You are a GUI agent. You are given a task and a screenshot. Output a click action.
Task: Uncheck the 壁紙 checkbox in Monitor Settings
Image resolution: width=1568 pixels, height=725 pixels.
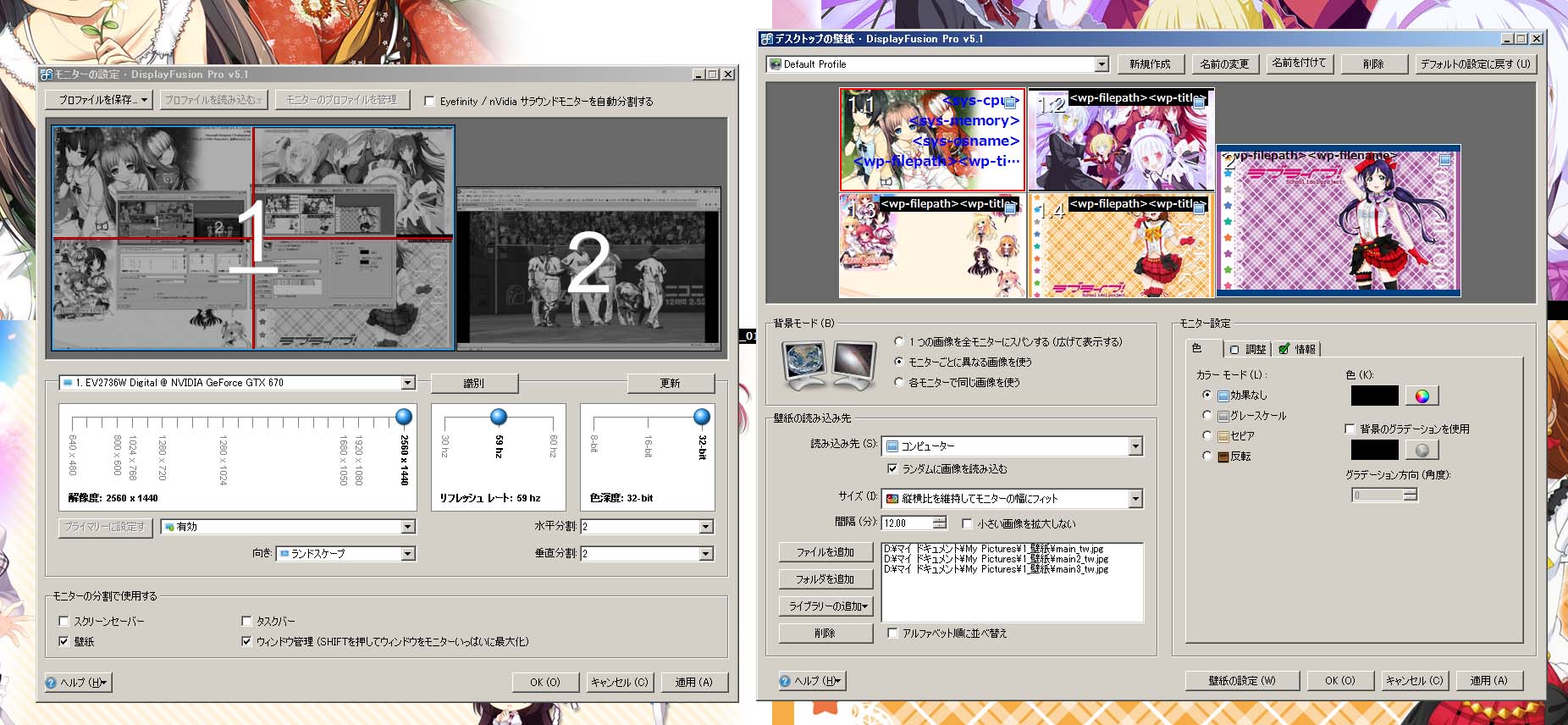tap(63, 641)
